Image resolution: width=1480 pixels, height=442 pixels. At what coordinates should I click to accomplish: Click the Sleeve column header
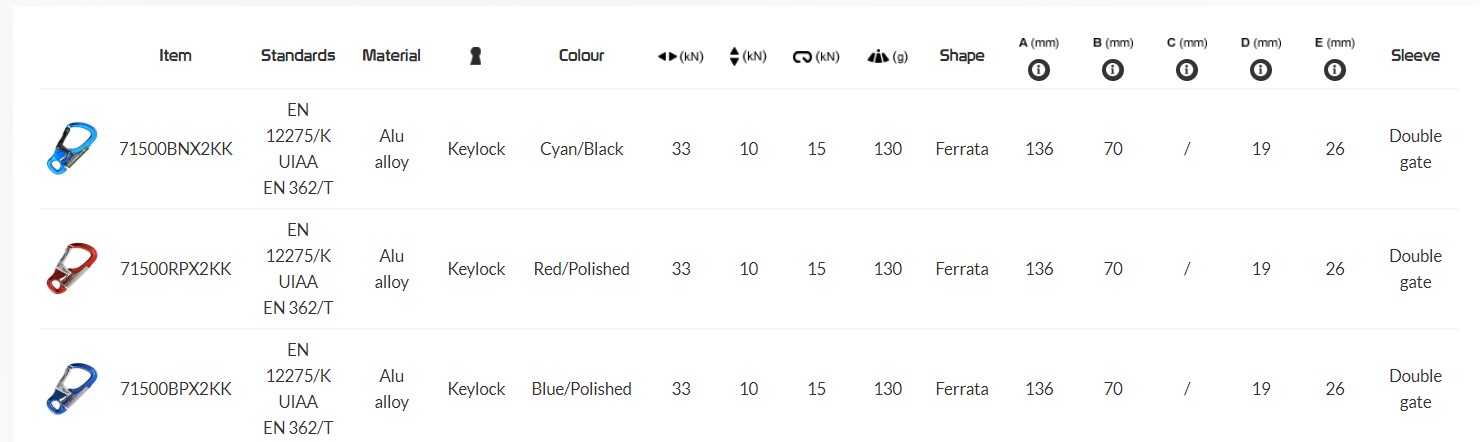pos(1415,56)
